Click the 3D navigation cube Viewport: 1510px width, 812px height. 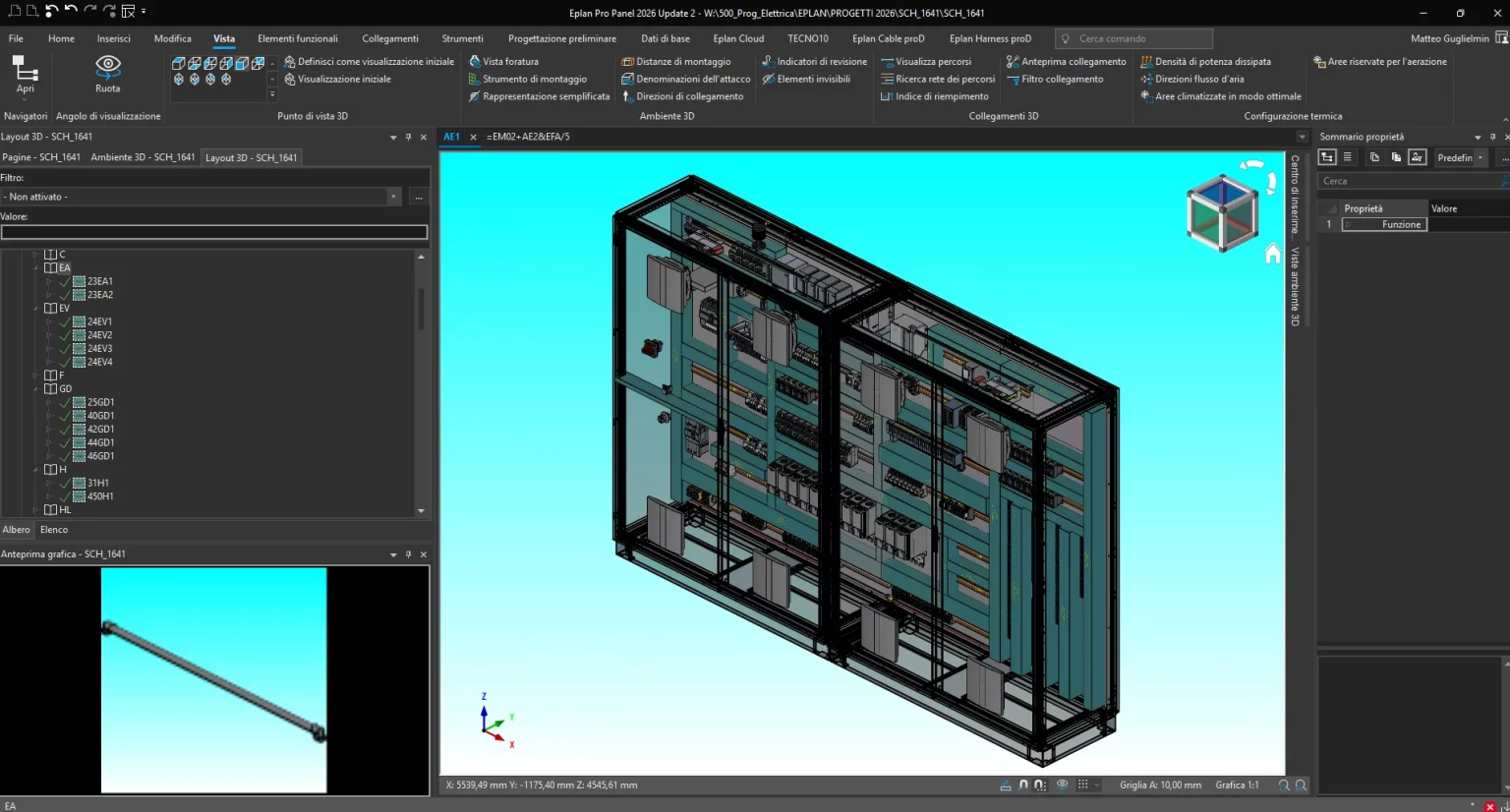tap(1222, 212)
